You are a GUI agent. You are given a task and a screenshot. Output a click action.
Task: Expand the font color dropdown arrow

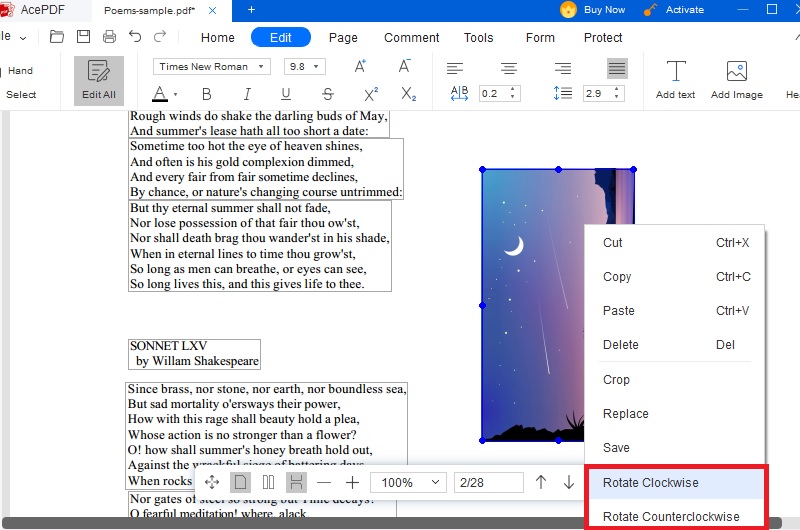point(176,94)
